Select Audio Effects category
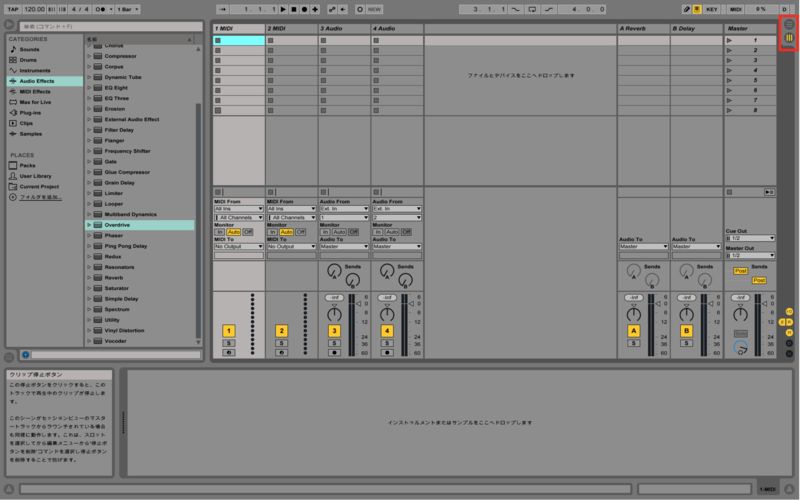800x500 pixels. (x=44, y=81)
